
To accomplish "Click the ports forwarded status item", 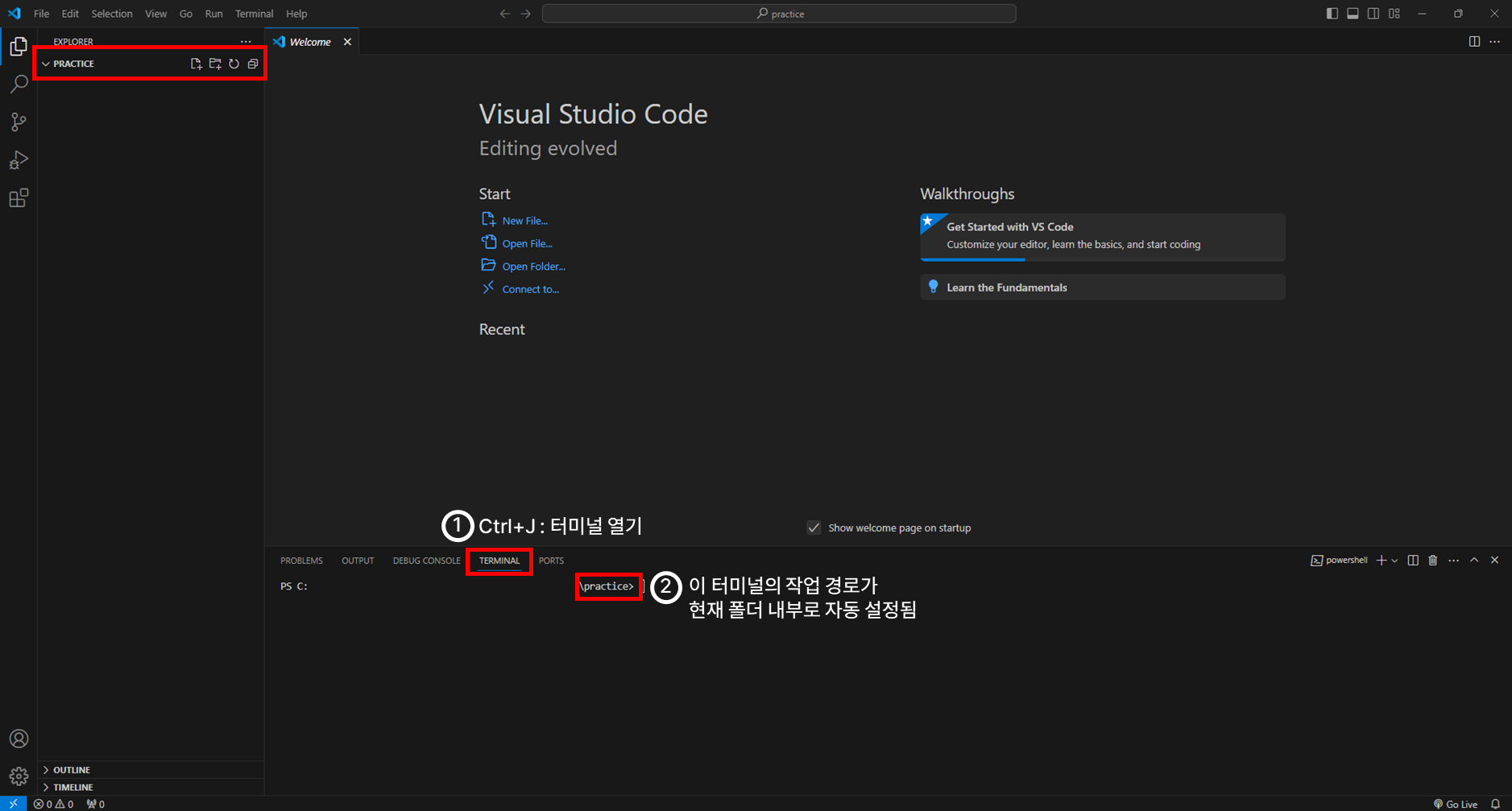I will (x=96, y=804).
